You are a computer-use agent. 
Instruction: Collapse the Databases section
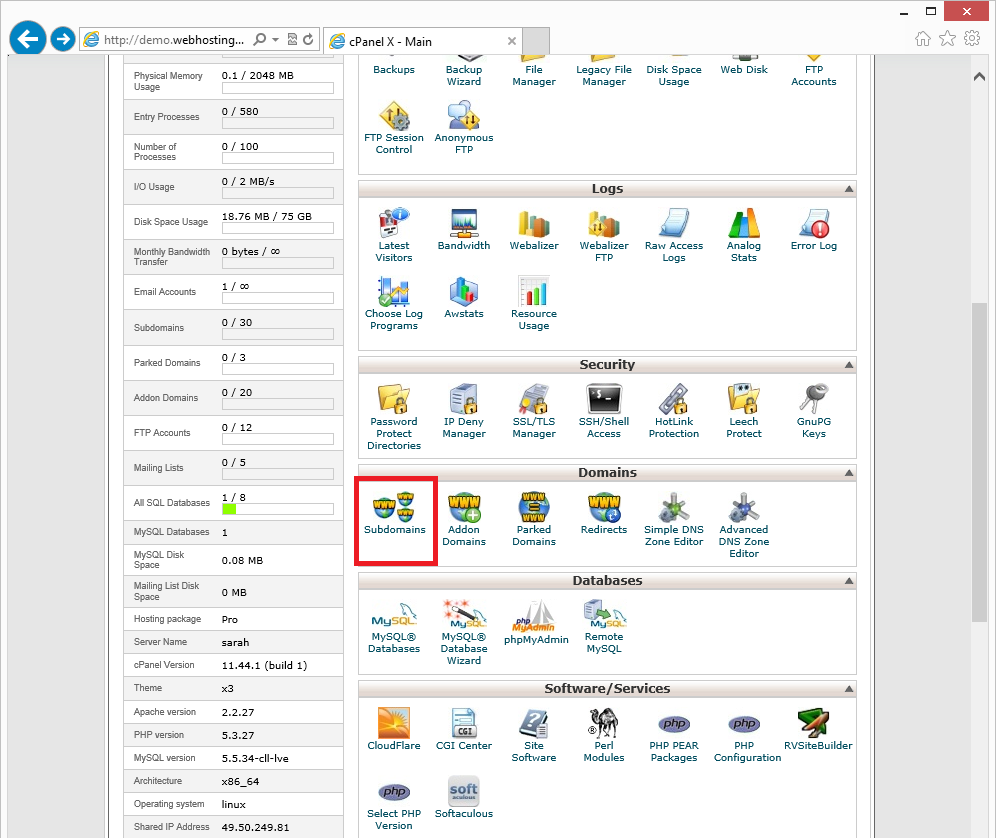(x=849, y=581)
